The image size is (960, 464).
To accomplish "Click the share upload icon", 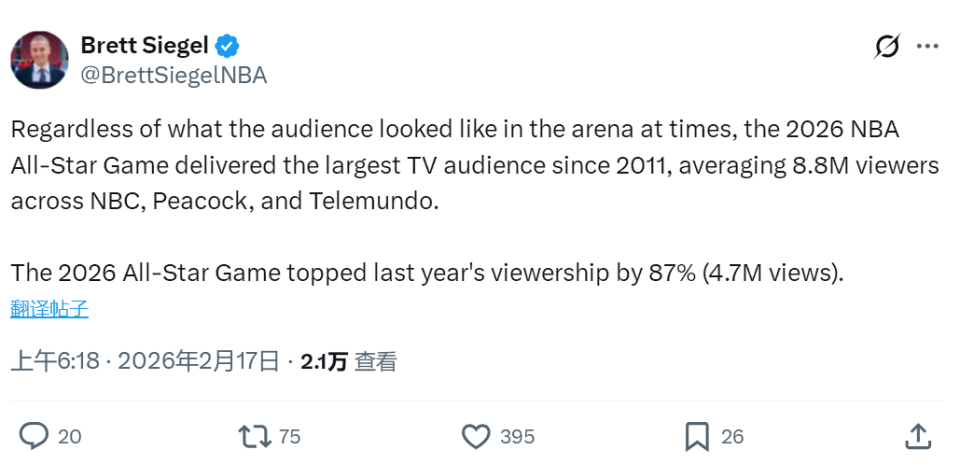I will tap(918, 436).
